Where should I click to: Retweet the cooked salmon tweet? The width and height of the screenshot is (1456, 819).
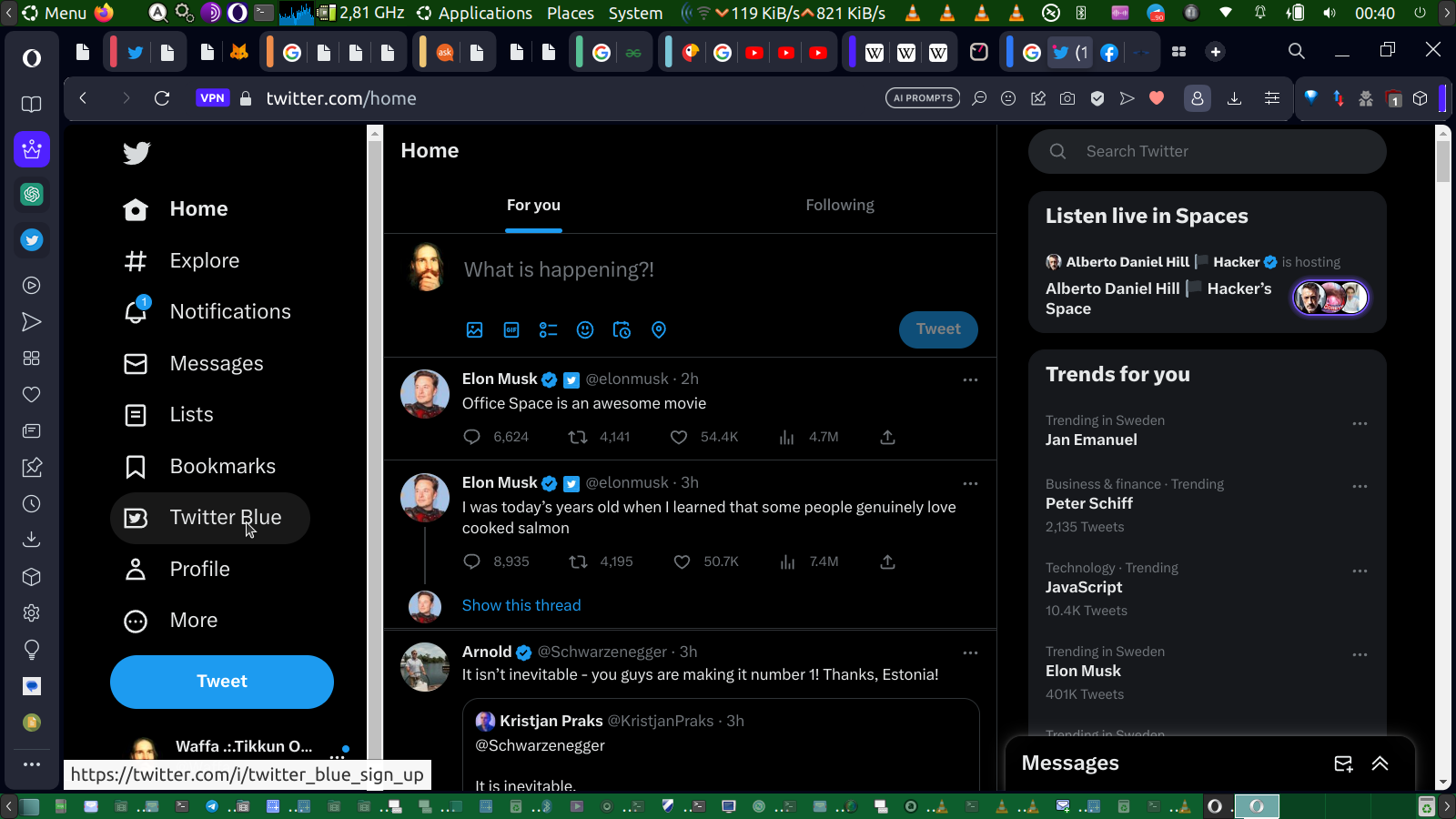(x=578, y=562)
